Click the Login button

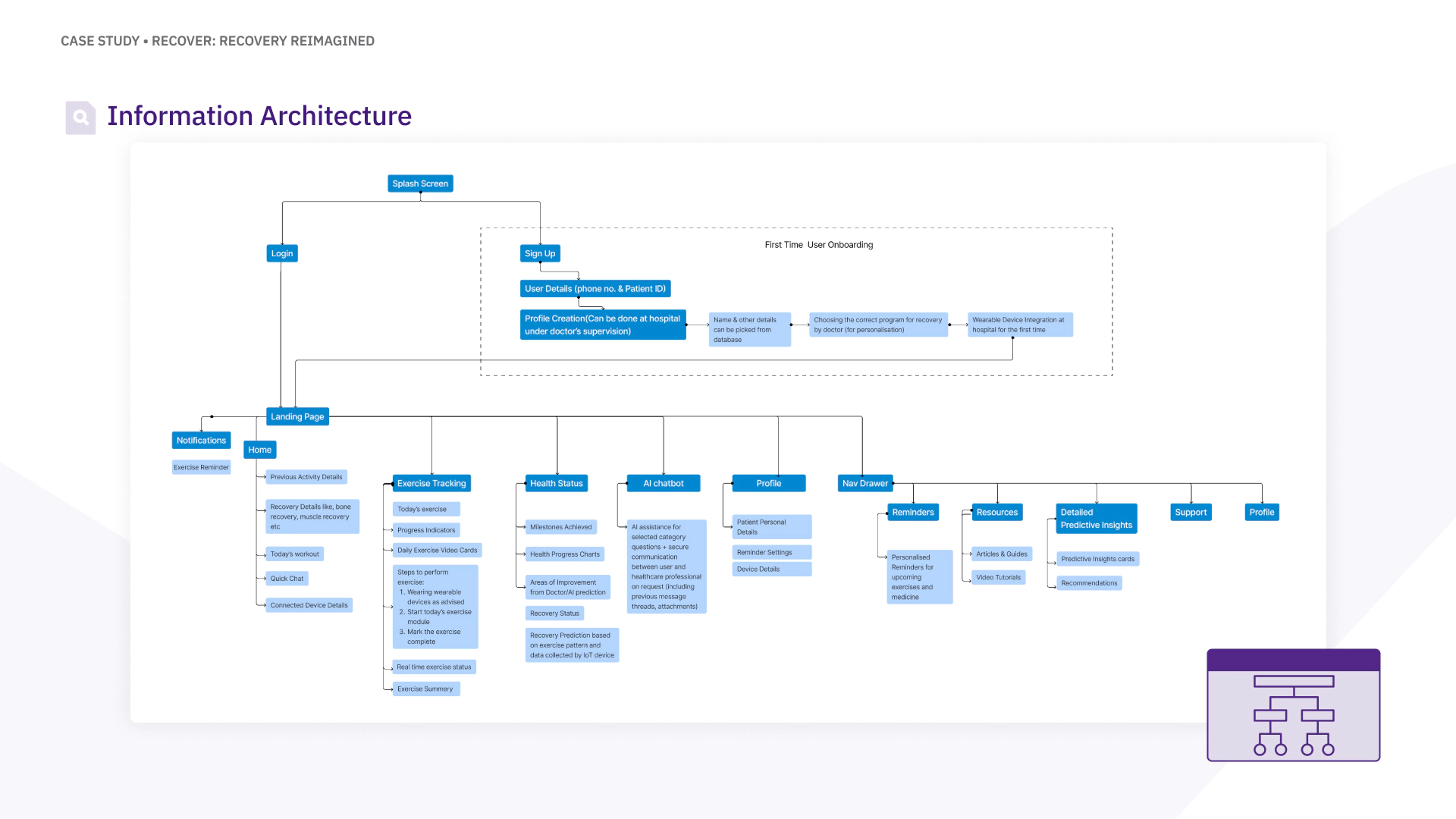tap(282, 252)
